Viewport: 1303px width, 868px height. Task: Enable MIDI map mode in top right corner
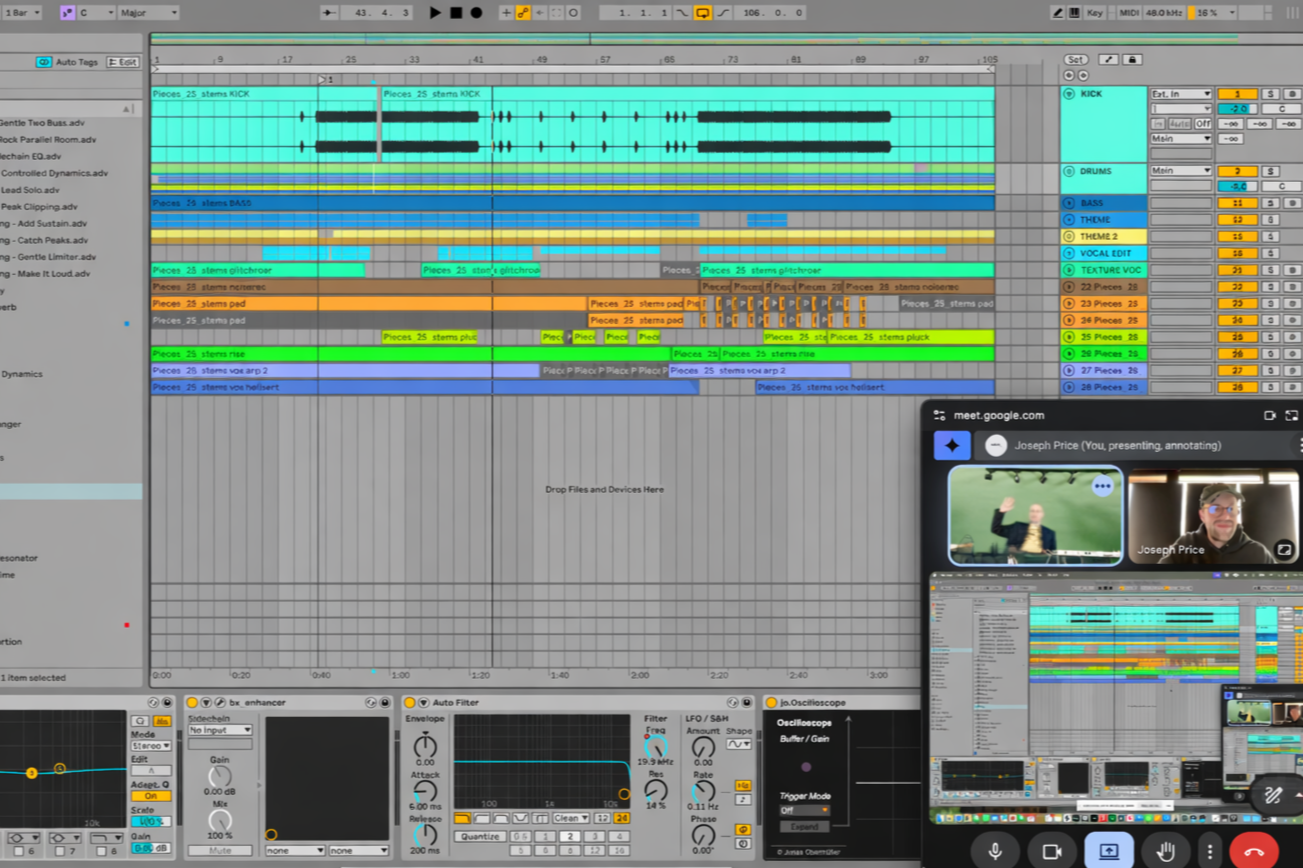tap(1128, 12)
